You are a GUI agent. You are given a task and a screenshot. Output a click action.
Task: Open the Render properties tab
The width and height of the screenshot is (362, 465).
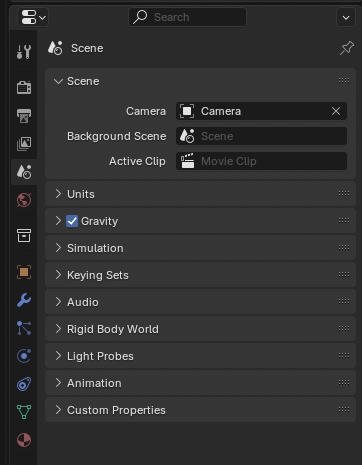[x=24, y=88]
